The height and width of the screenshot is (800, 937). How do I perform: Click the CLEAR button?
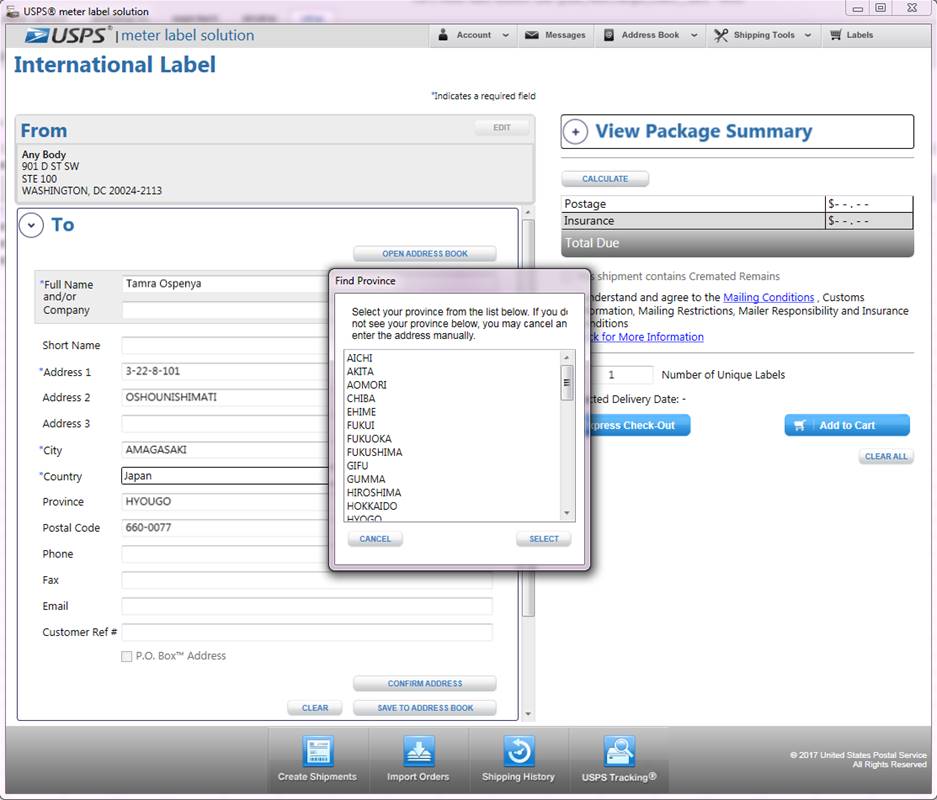pyautogui.click(x=315, y=707)
